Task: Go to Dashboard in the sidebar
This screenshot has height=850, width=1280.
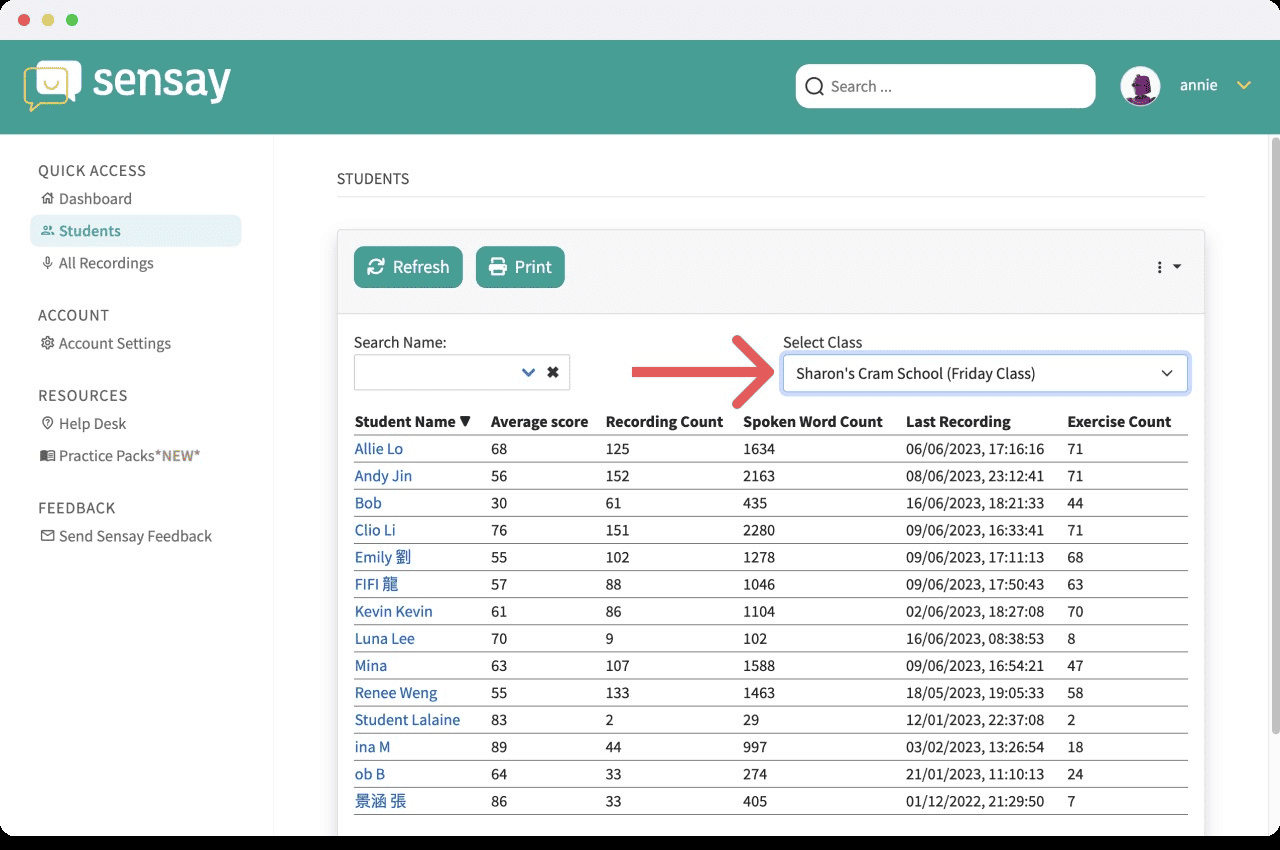Action: [x=95, y=199]
